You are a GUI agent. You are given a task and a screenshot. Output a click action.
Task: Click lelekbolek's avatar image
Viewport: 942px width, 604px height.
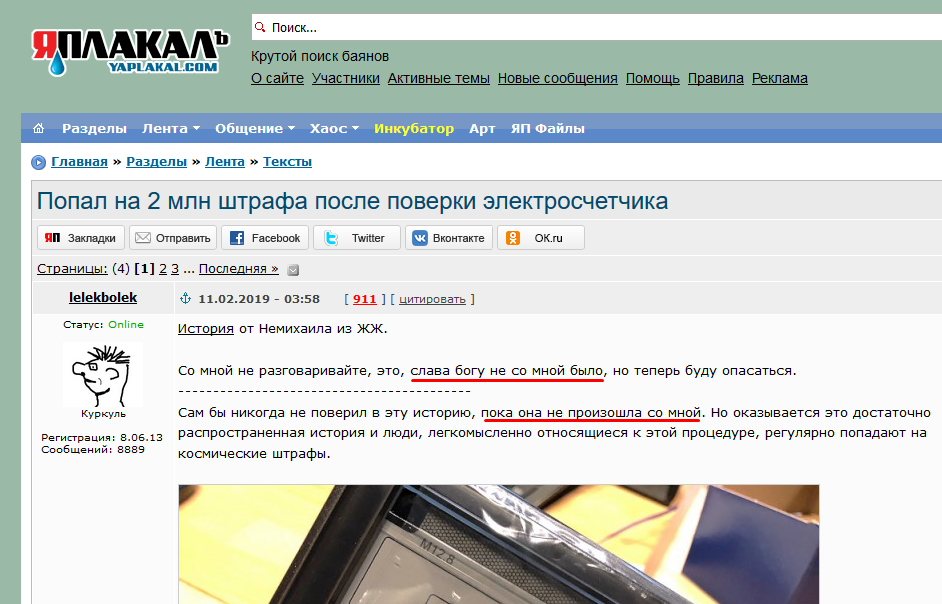coord(103,374)
